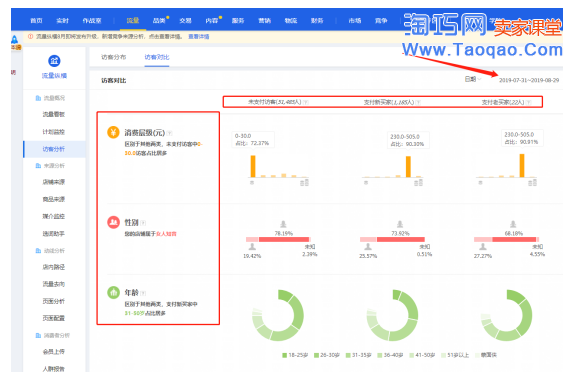Open 营销 in top navigation
The image size is (570, 383).
(x=264, y=21)
